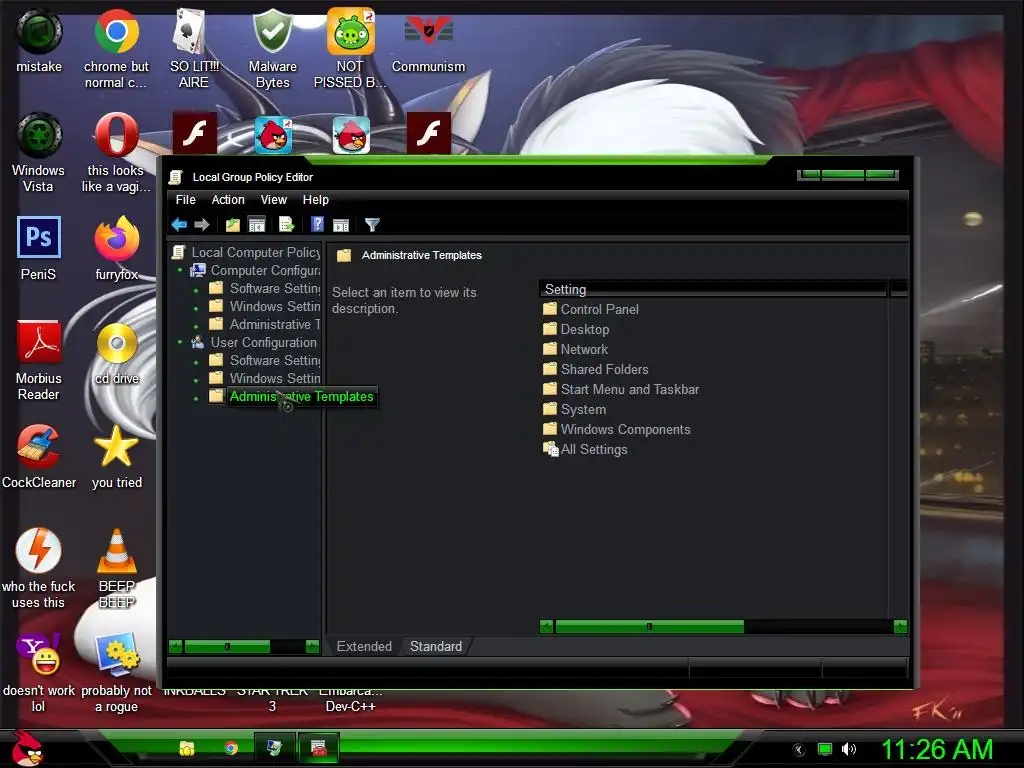The width and height of the screenshot is (1024, 768).
Task: Click the Export List toolbar icon
Action: point(287,225)
